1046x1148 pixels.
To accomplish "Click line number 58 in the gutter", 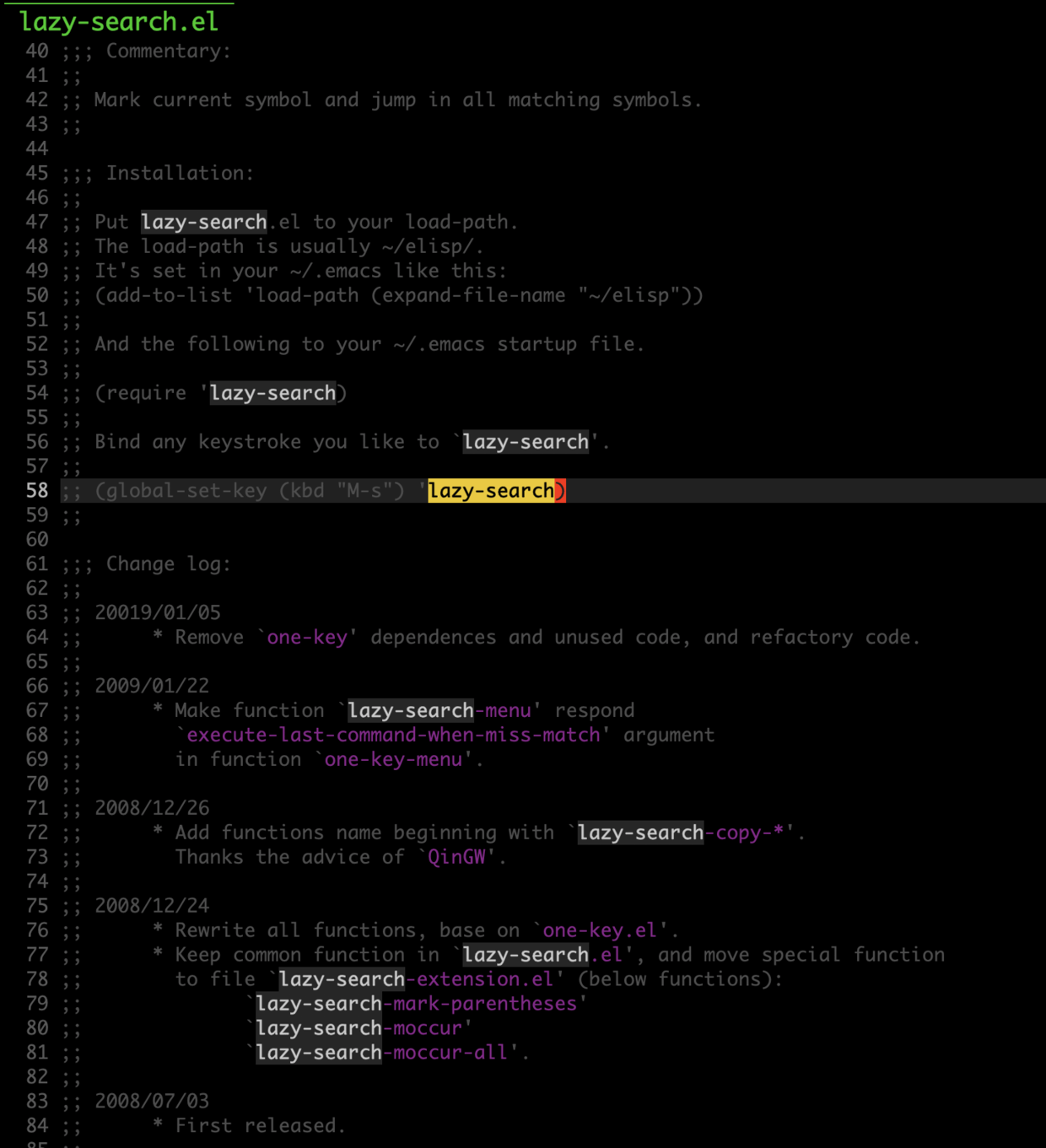I will tap(37, 491).
